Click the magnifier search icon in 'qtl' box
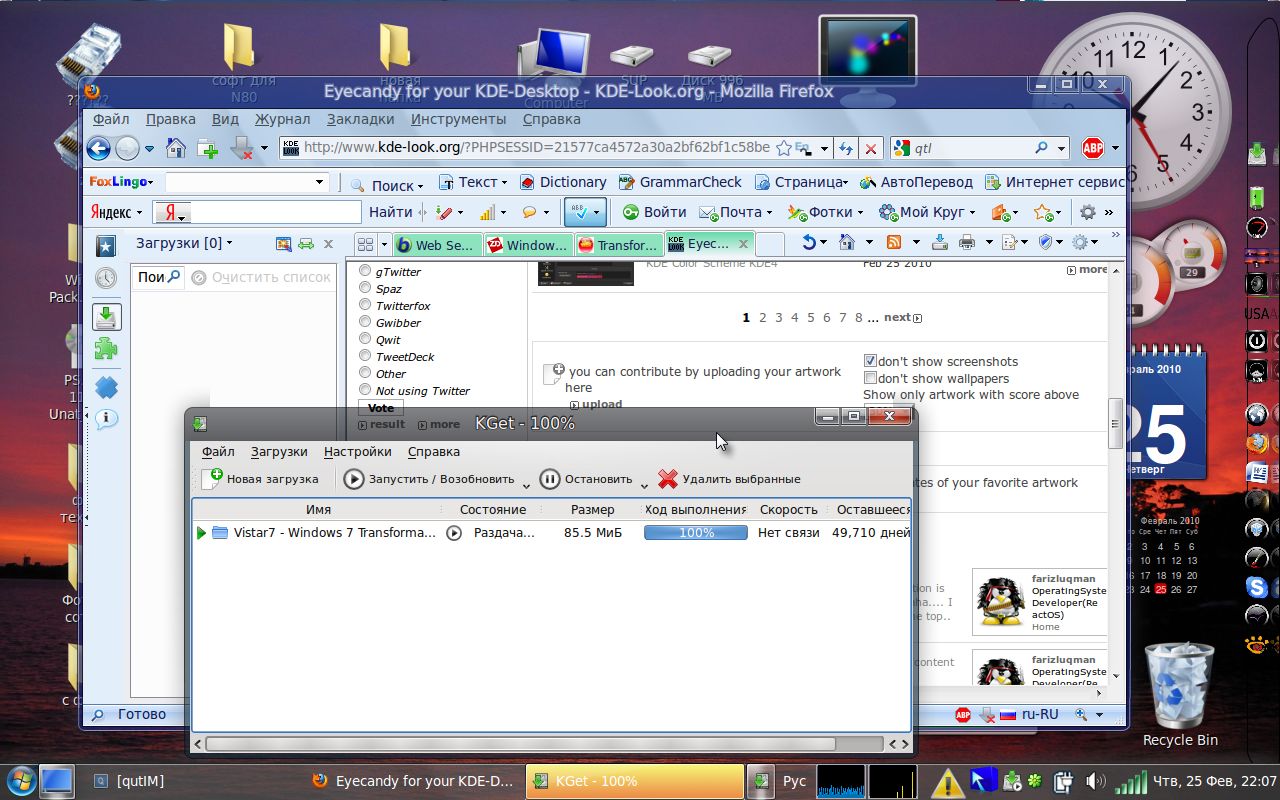1280x800 pixels. pos(1041,148)
